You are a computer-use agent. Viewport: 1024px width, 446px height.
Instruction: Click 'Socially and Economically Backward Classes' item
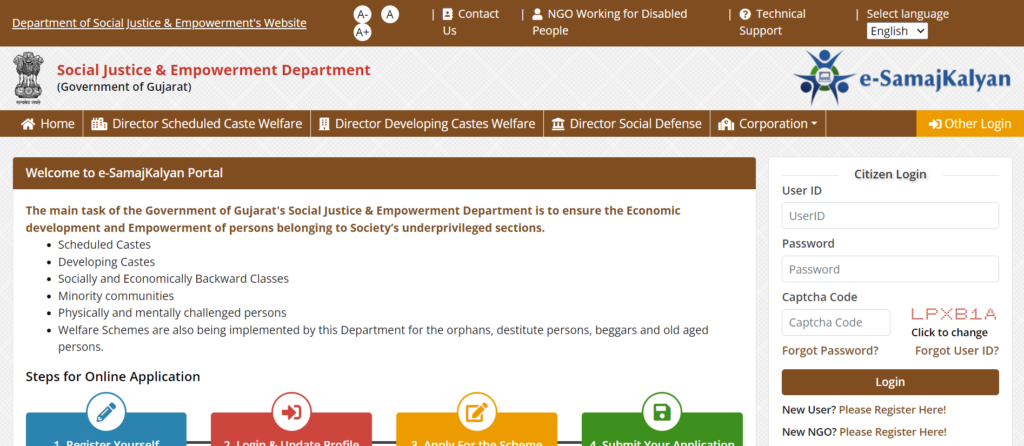[x=173, y=279]
